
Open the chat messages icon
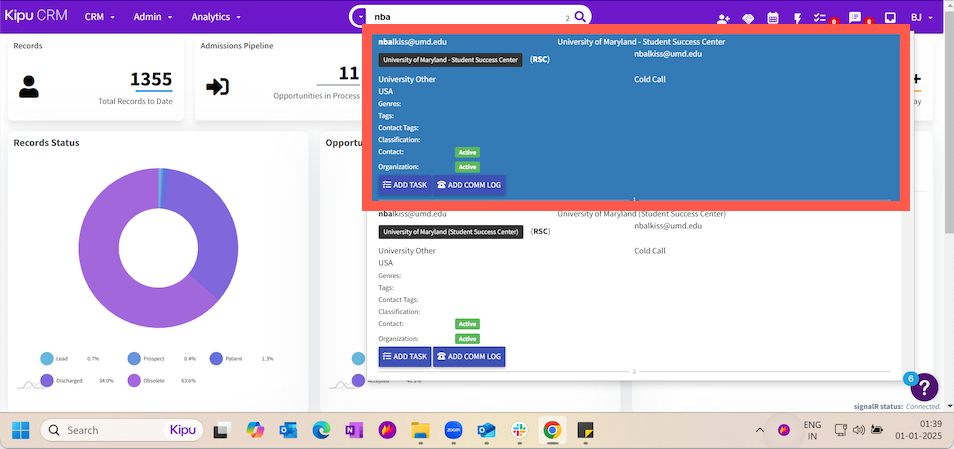point(855,18)
